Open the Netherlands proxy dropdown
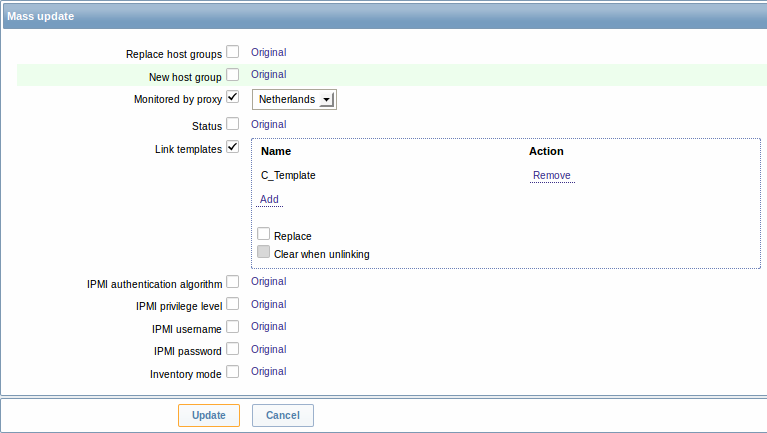The height and width of the screenshot is (433, 767). point(294,99)
